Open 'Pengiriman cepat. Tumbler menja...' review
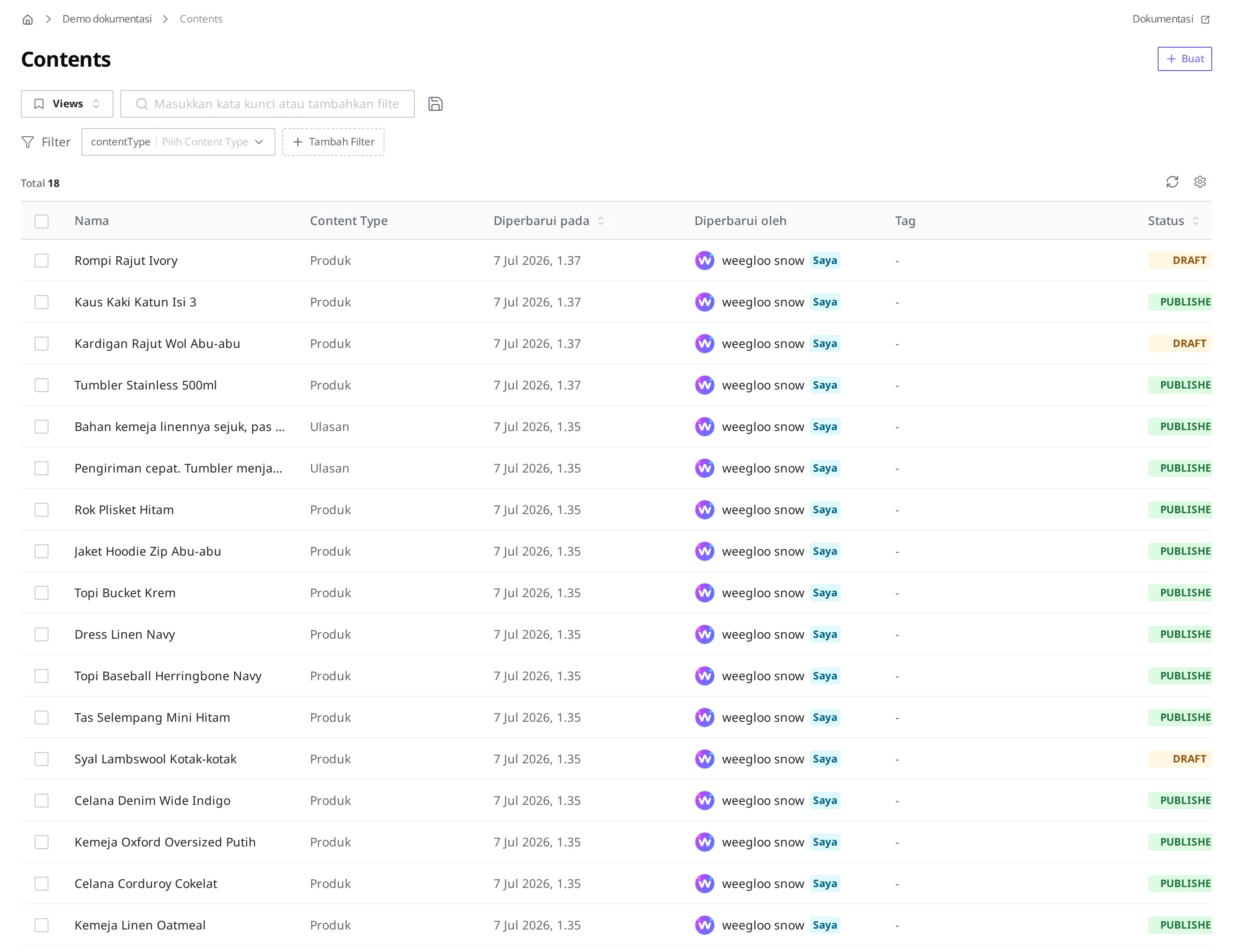Image resolution: width=1233 pixels, height=952 pixels. (x=178, y=468)
